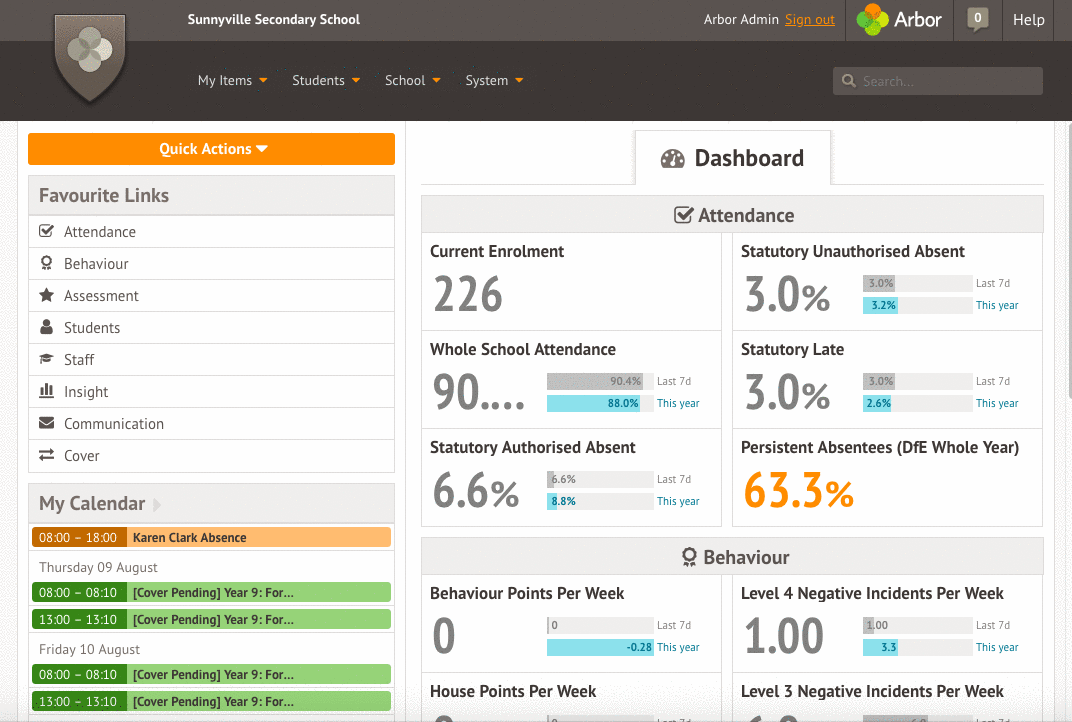
Task: Click the Sign out link
Action: 809,20
